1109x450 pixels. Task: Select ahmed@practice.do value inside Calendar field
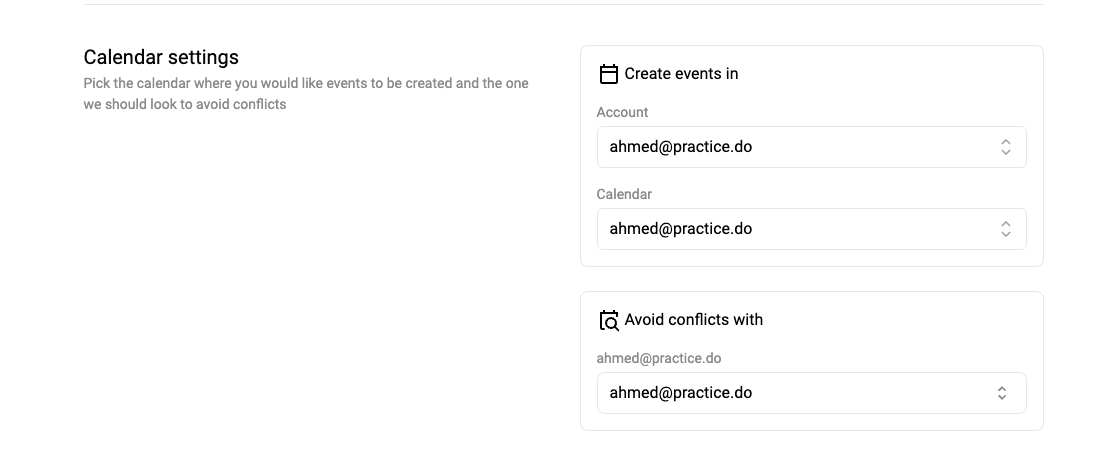(x=680, y=229)
